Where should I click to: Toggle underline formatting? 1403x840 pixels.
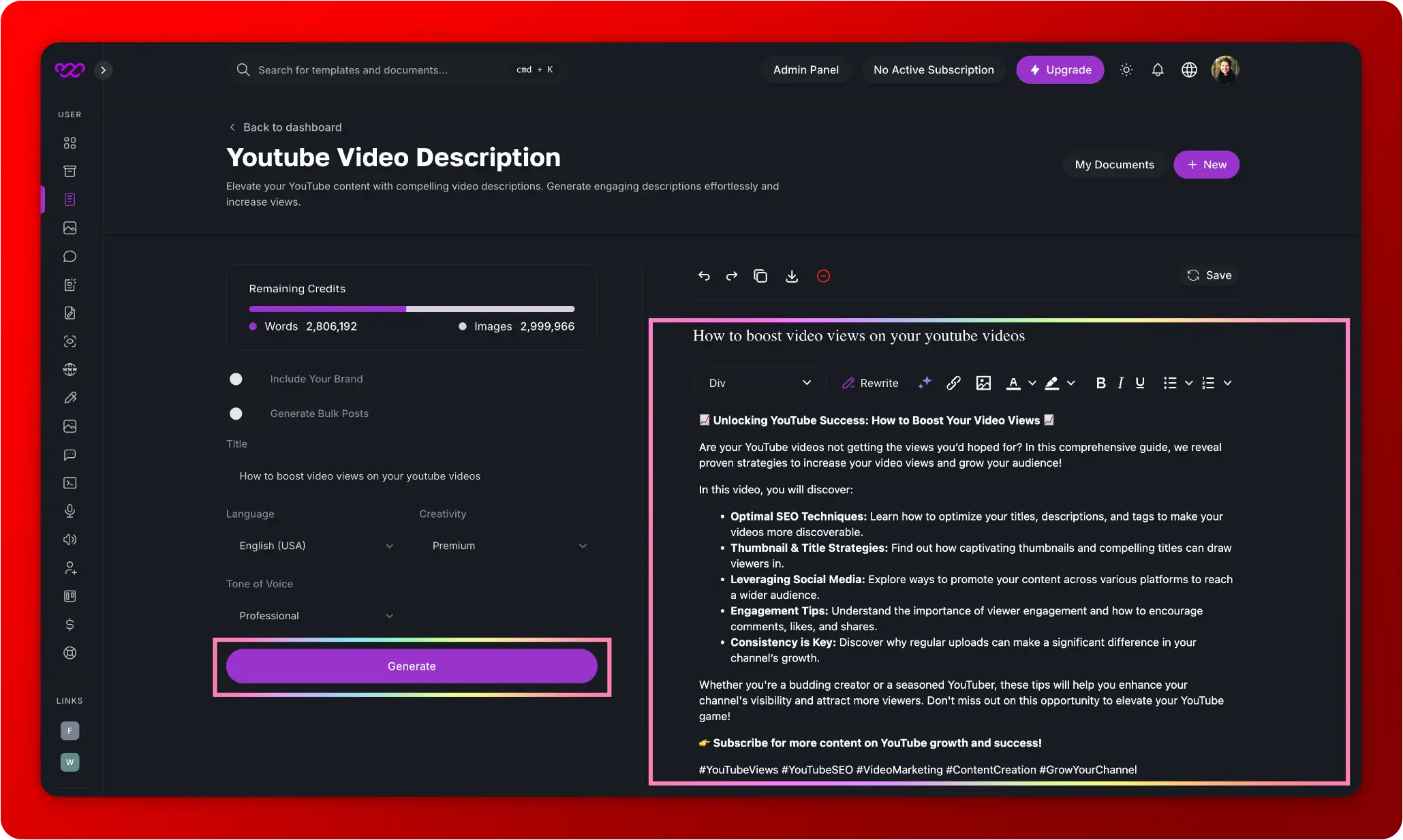tap(1140, 383)
